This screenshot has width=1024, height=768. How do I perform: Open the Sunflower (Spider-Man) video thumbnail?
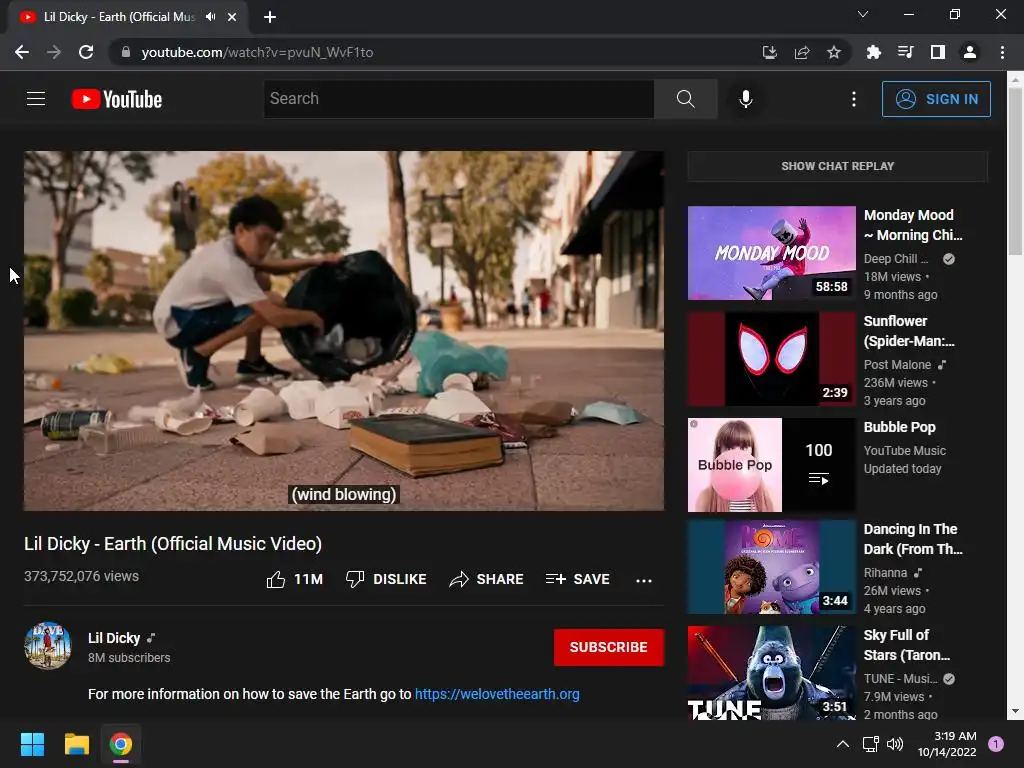771,359
